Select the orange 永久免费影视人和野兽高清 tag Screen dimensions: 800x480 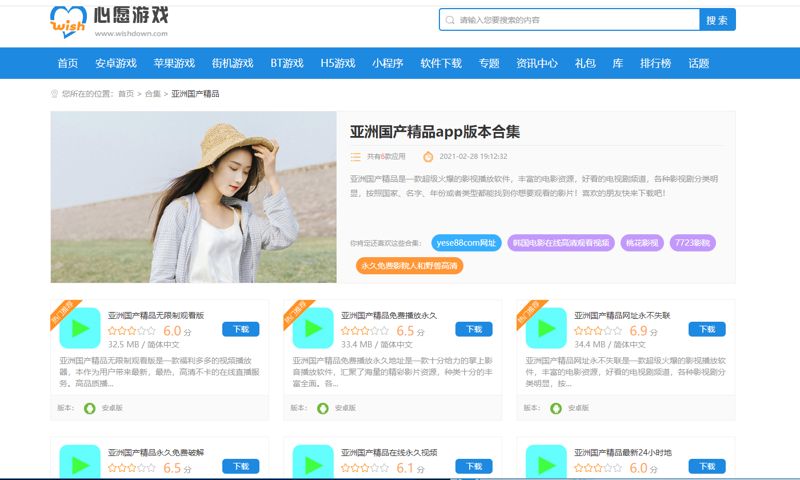pos(410,266)
